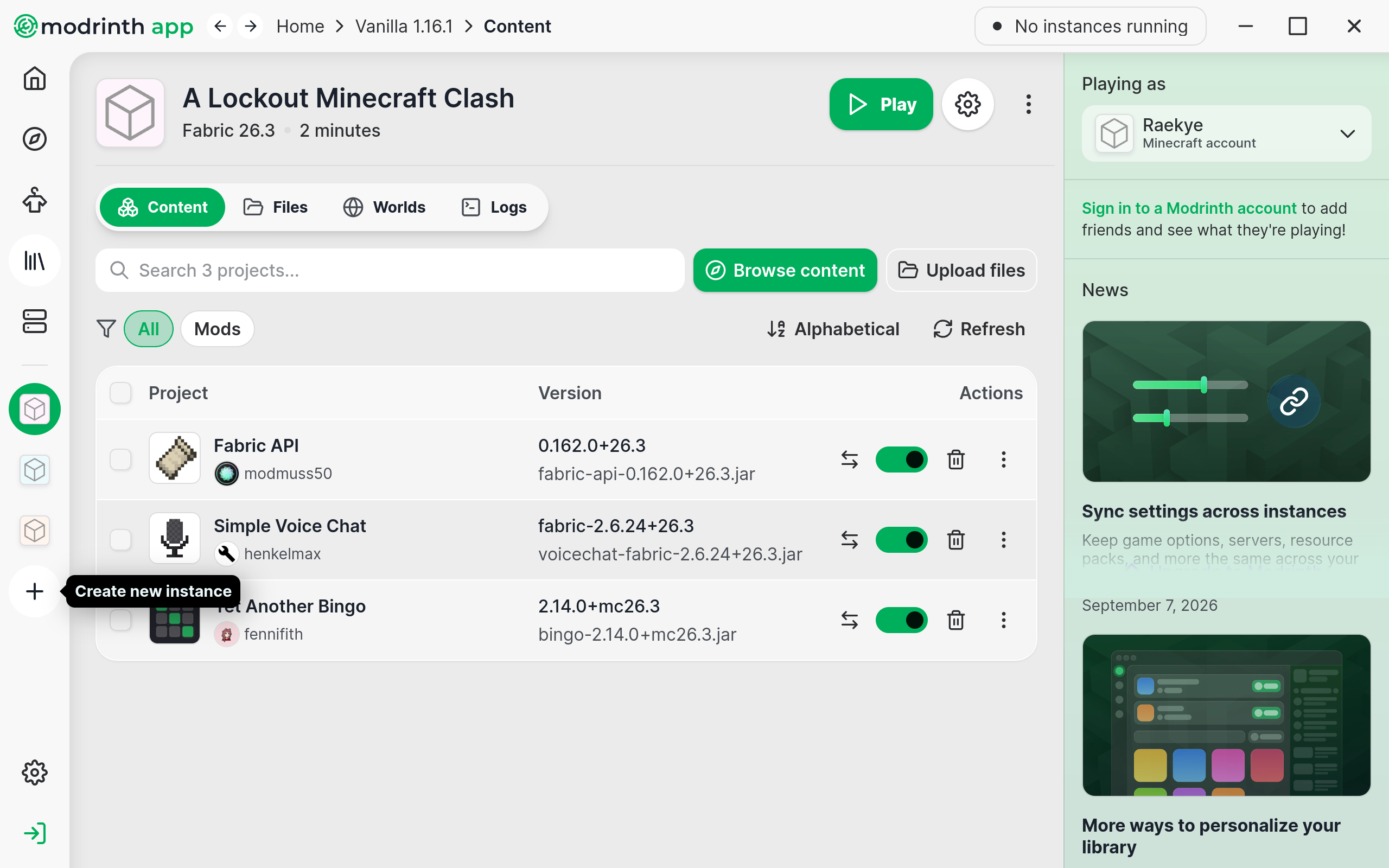Go back with the left arrow
Image resolution: width=1389 pixels, height=868 pixels.
tap(220, 26)
